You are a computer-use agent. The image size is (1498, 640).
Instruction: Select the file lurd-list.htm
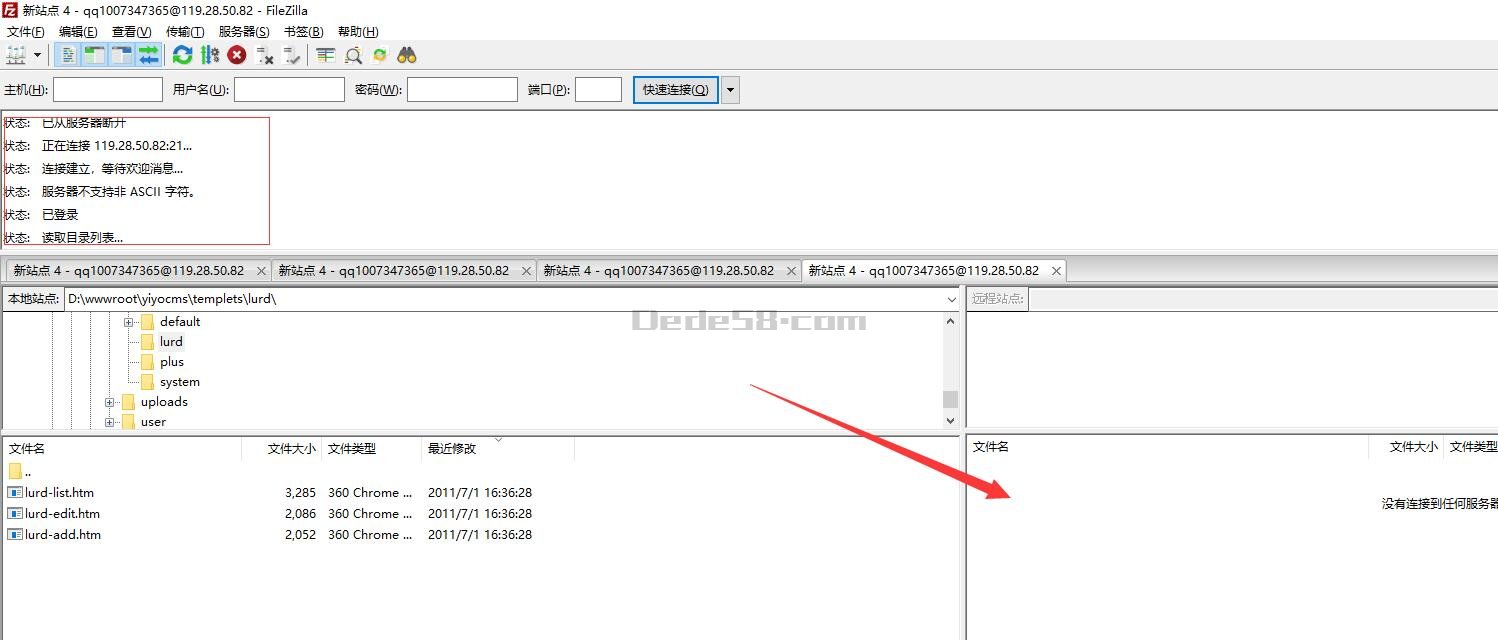59,492
